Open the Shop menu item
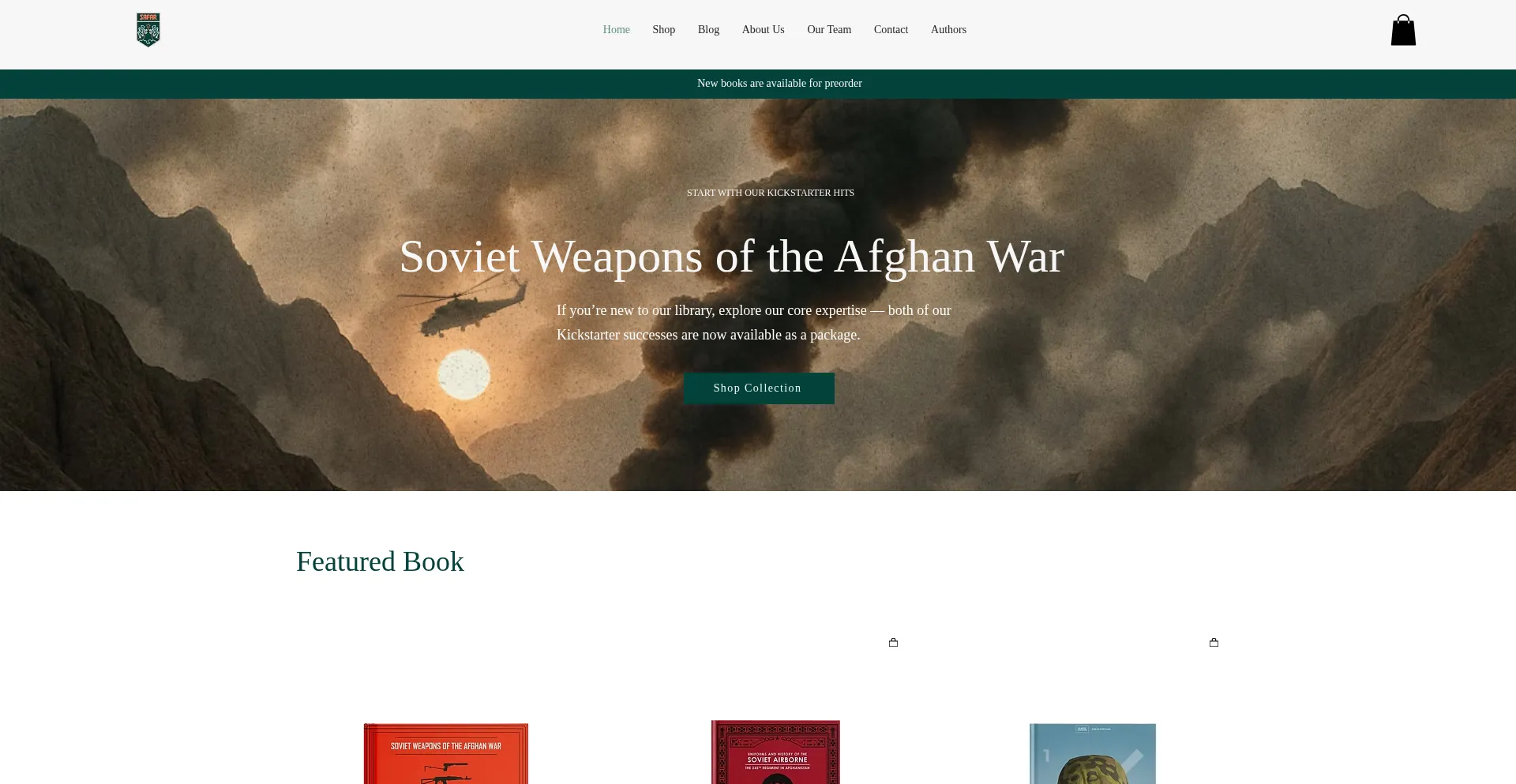This screenshot has height=784, width=1516. (x=663, y=30)
